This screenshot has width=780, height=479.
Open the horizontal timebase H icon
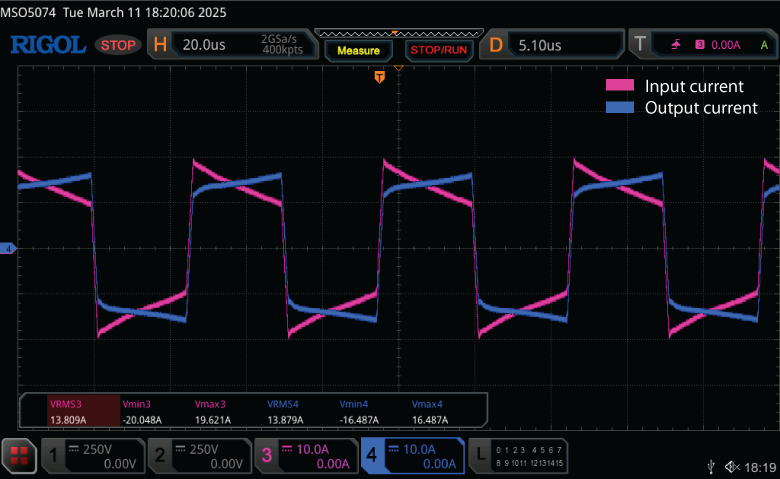pyautogui.click(x=159, y=45)
